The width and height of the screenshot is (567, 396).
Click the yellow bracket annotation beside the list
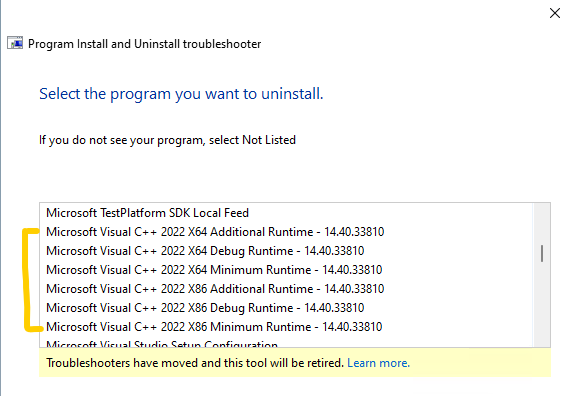tap(27, 279)
